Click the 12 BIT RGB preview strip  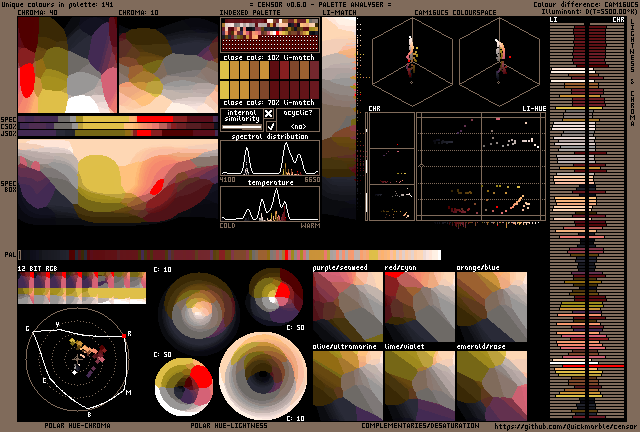[x=81, y=290]
